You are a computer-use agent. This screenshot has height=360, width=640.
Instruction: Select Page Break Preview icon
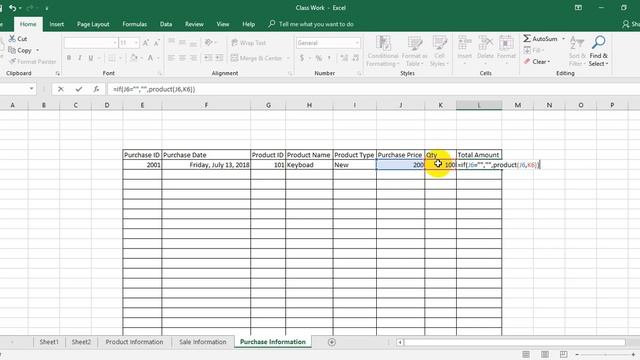pos(563,354)
